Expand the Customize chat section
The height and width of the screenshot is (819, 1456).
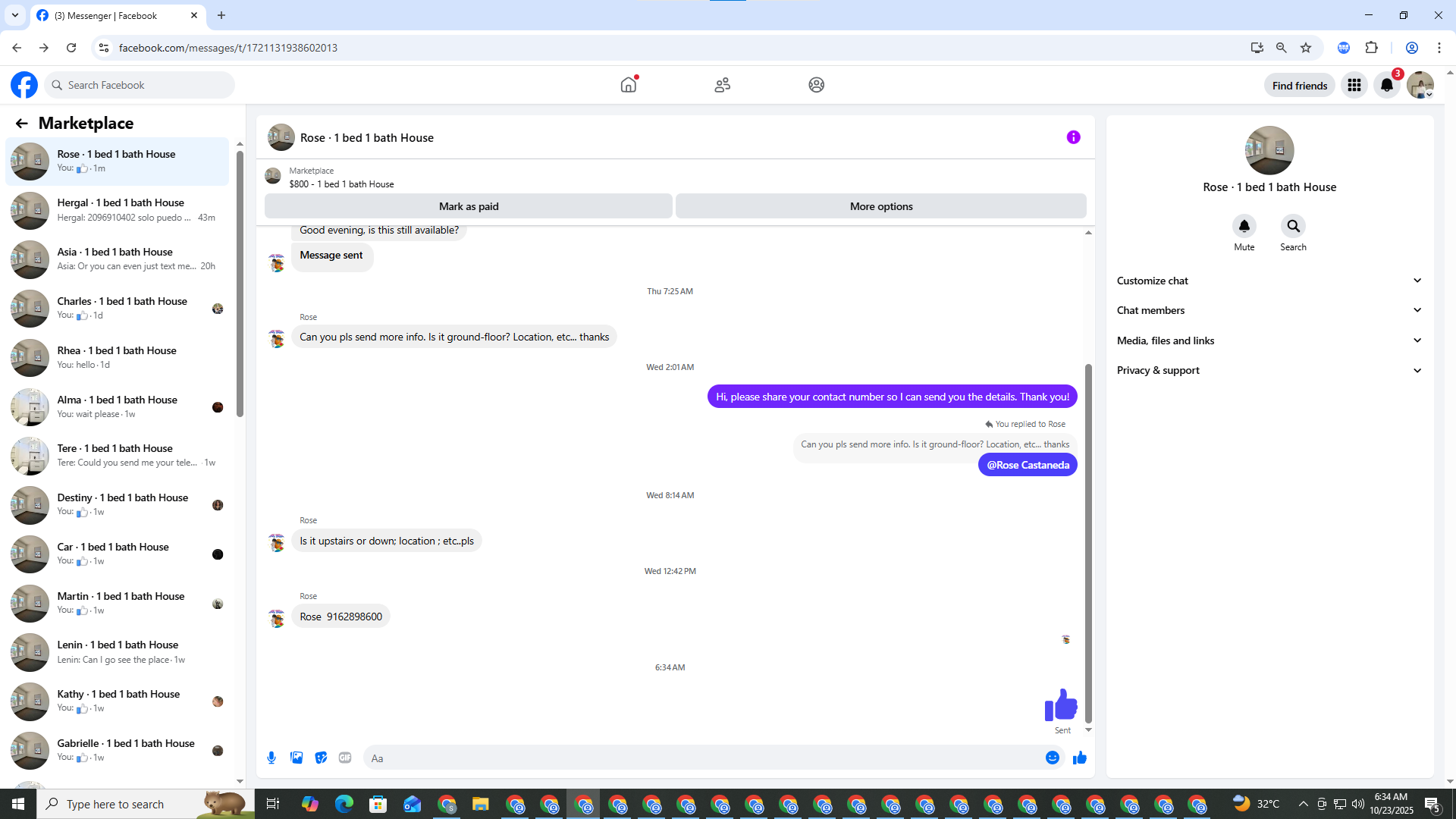pyautogui.click(x=1269, y=281)
